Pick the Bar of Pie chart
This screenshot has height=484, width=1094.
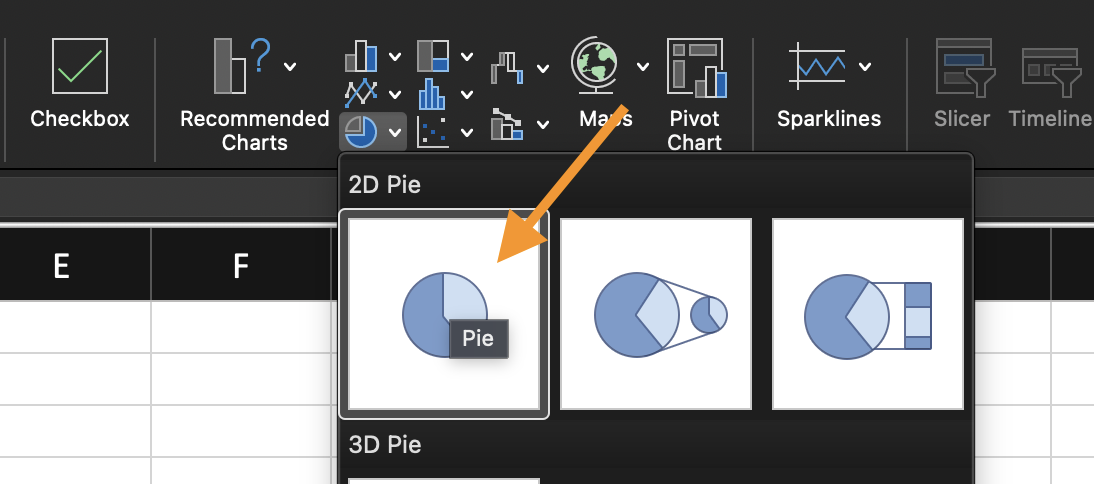pos(867,314)
